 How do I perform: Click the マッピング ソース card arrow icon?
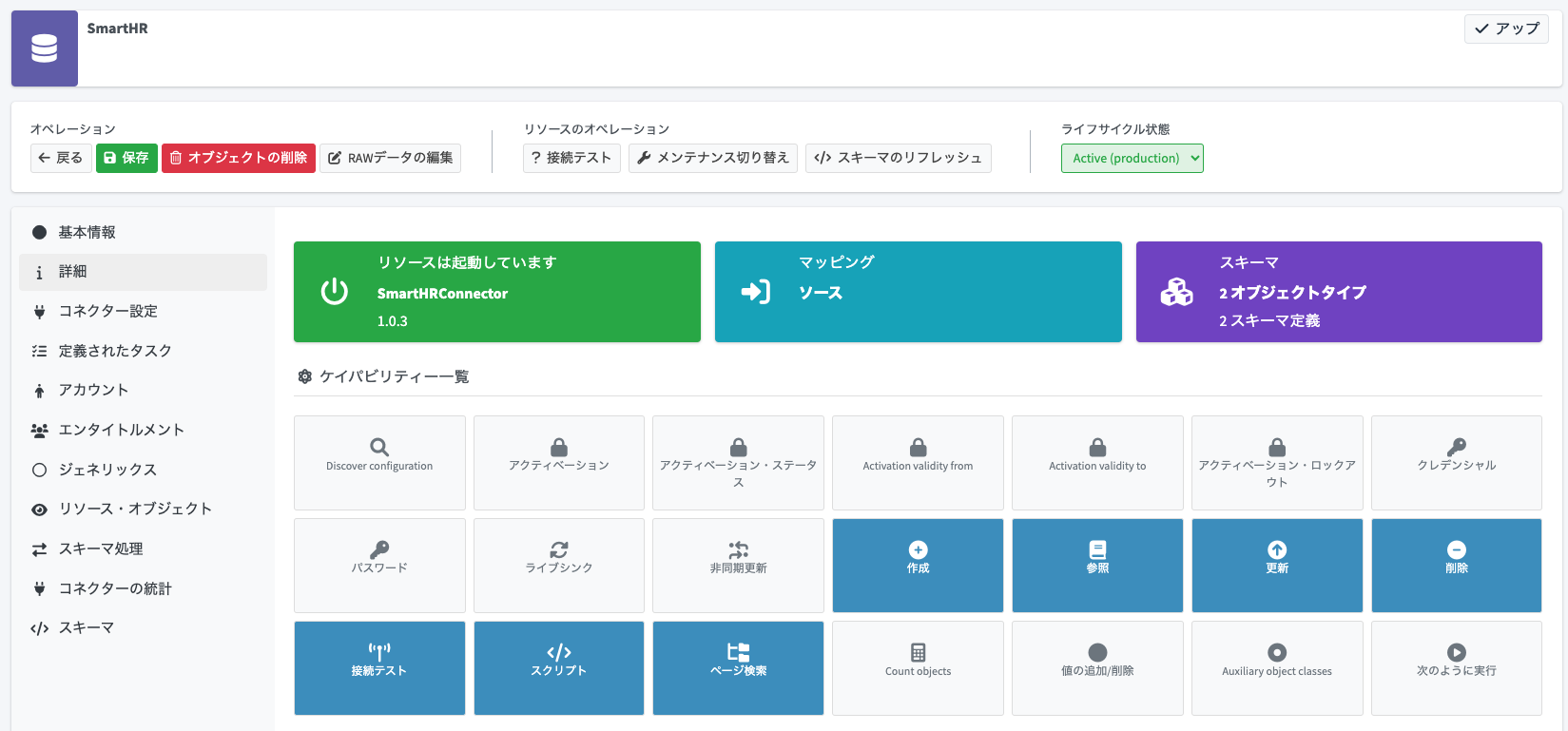click(x=756, y=292)
